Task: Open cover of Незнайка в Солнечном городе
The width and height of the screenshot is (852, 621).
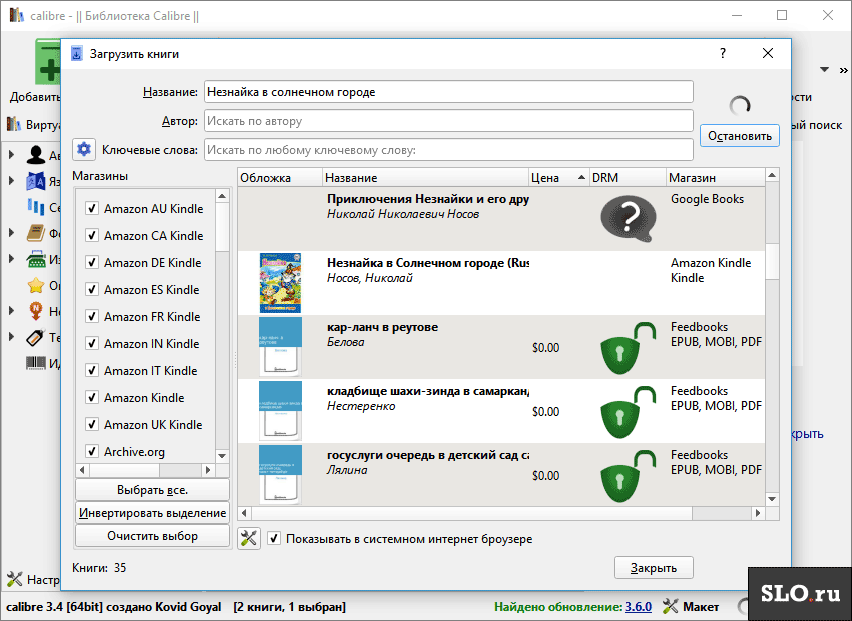Action: (x=280, y=283)
